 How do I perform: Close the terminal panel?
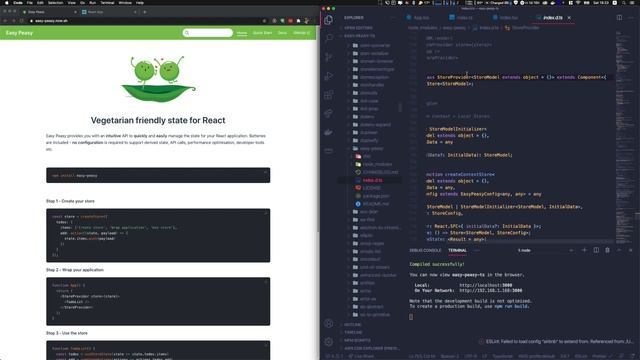click(x=631, y=250)
